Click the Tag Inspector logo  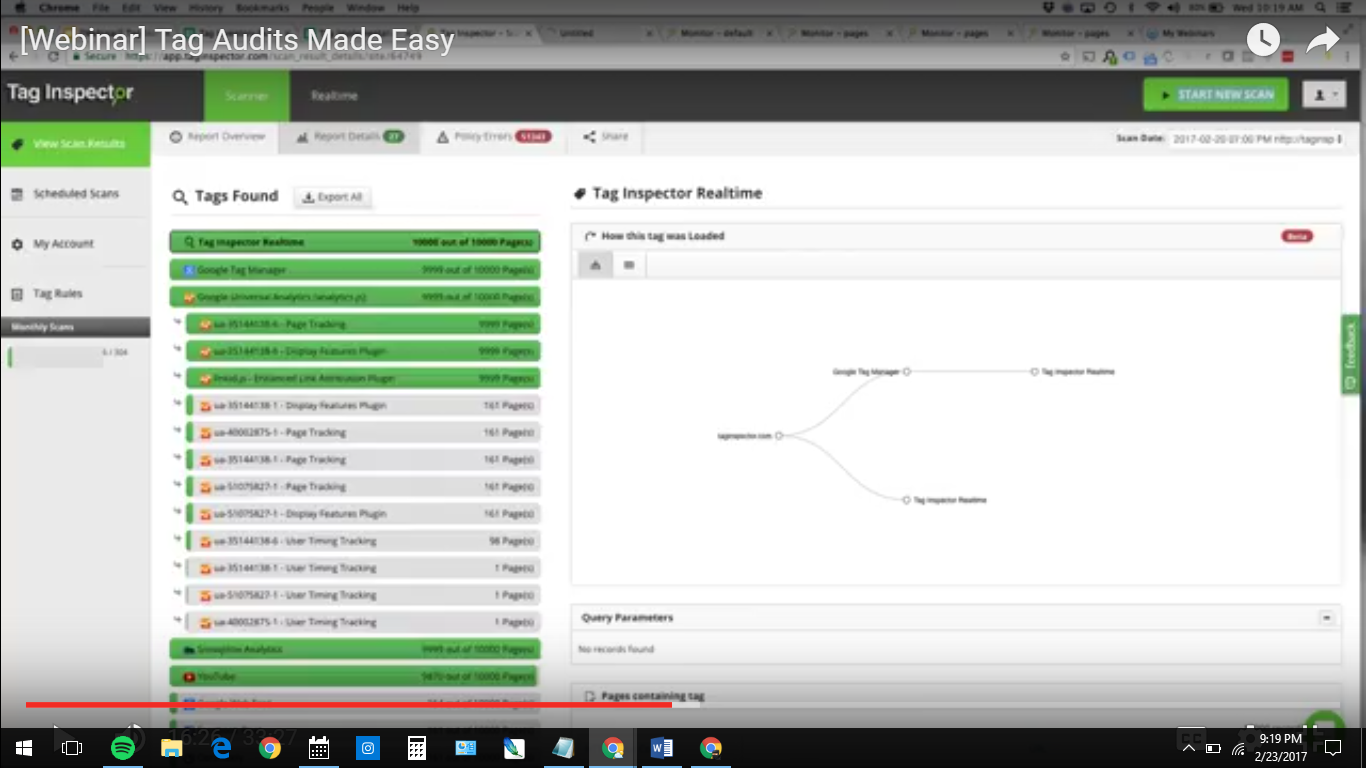(x=70, y=94)
